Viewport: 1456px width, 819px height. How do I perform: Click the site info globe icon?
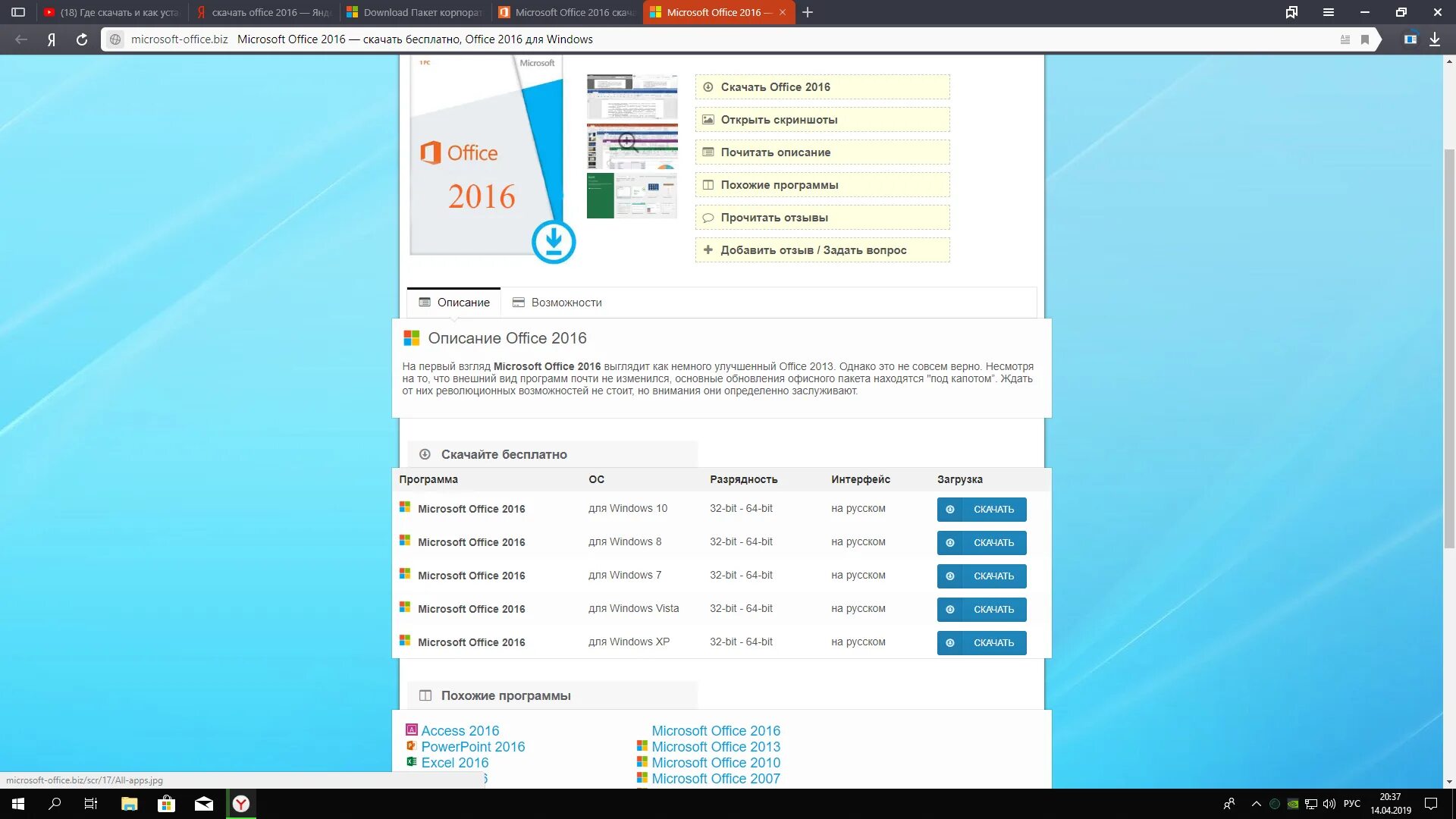pyautogui.click(x=115, y=39)
